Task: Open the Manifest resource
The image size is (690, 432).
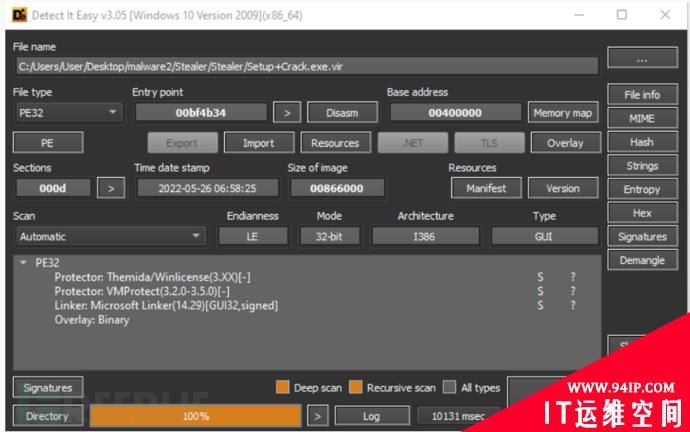Action: pos(486,188)
